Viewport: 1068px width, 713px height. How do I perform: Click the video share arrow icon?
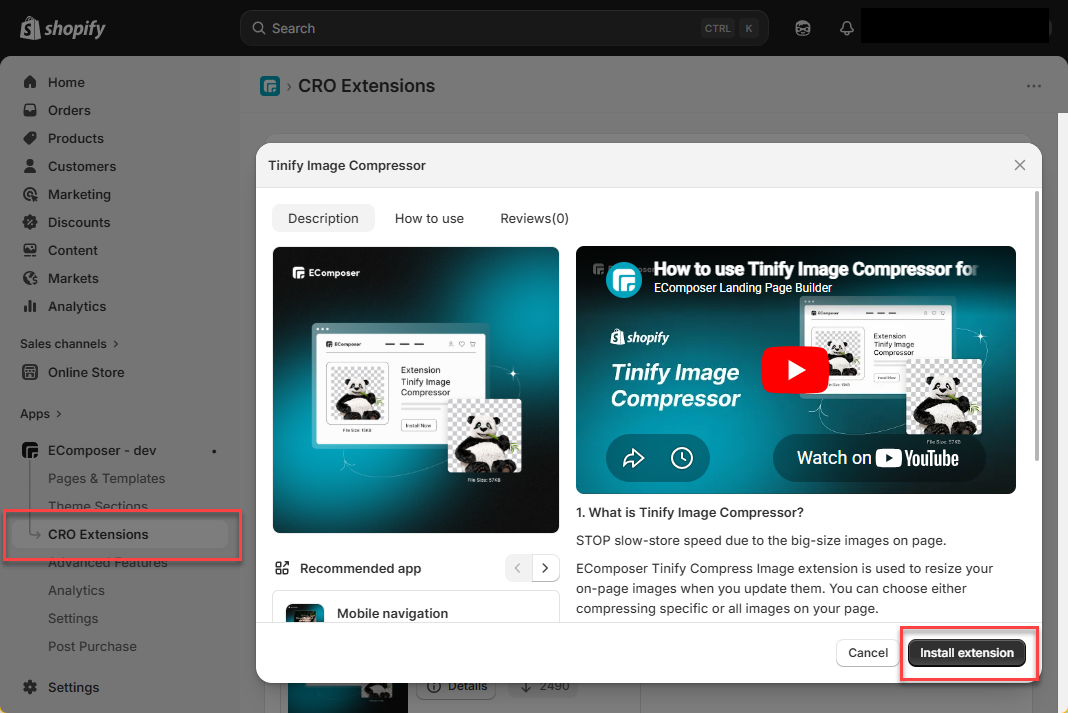(633, 458)
